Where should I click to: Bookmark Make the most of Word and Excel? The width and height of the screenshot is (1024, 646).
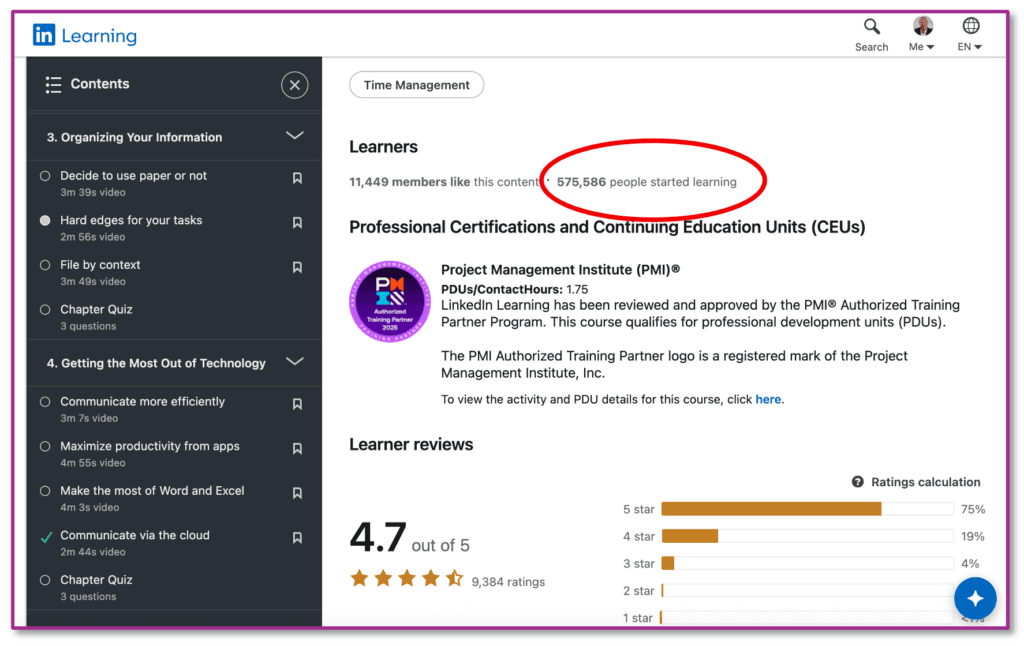(x=297, y=493)
